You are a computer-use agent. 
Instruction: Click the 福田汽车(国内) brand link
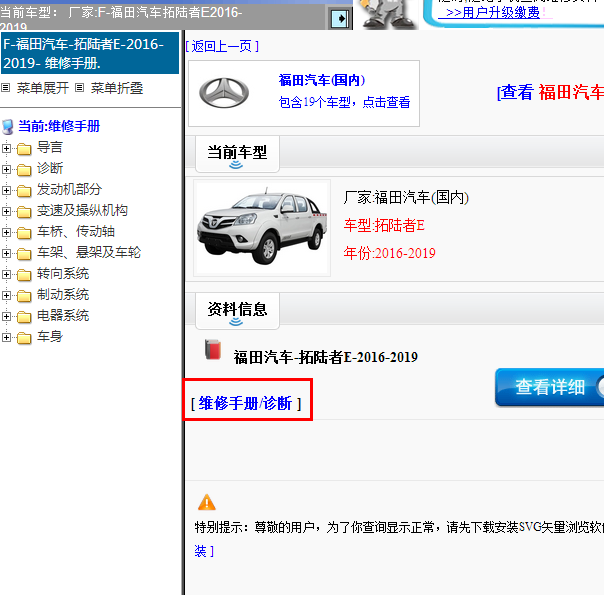[322, 80]
